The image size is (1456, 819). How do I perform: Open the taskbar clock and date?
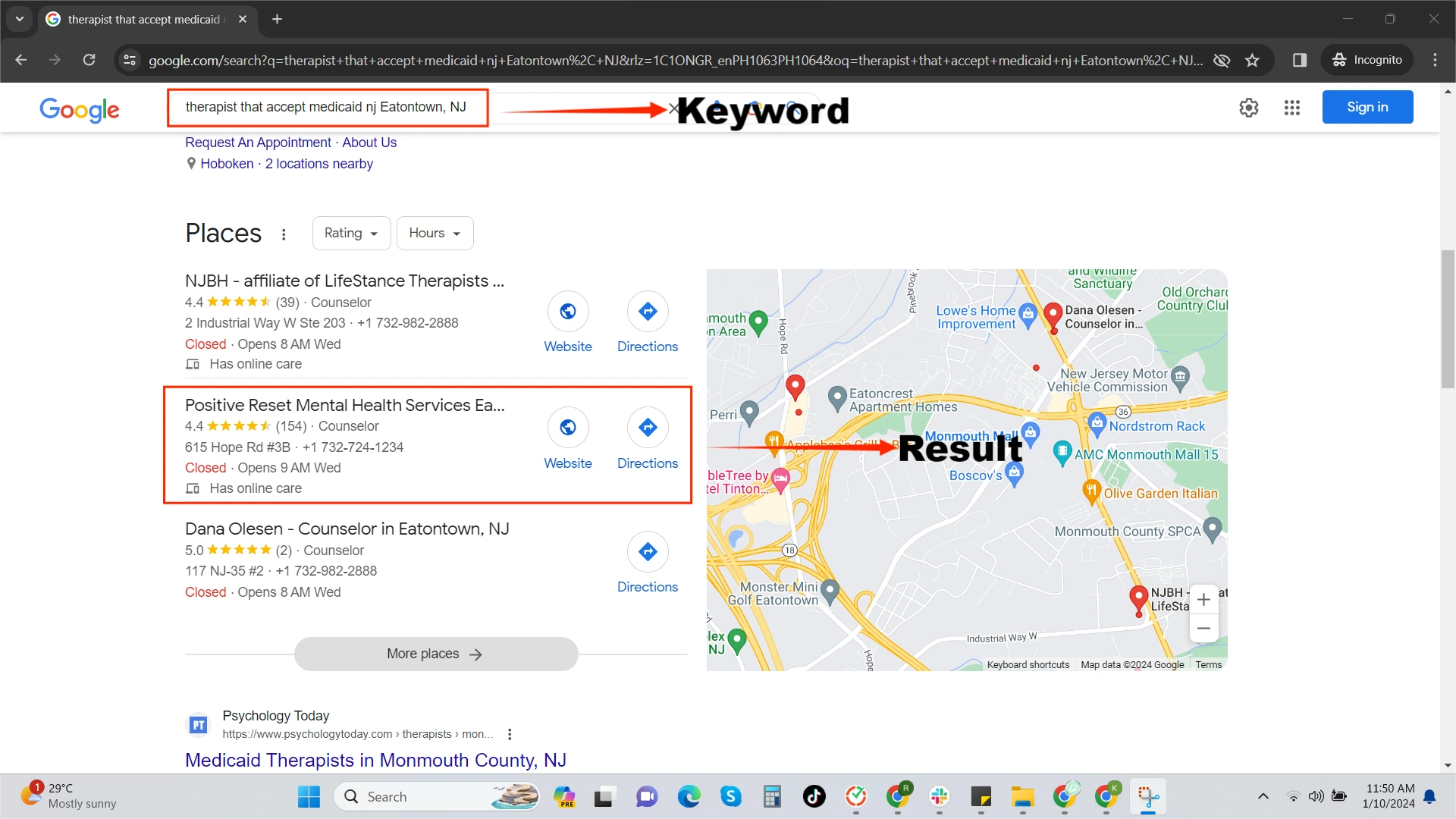[1389, 796]
